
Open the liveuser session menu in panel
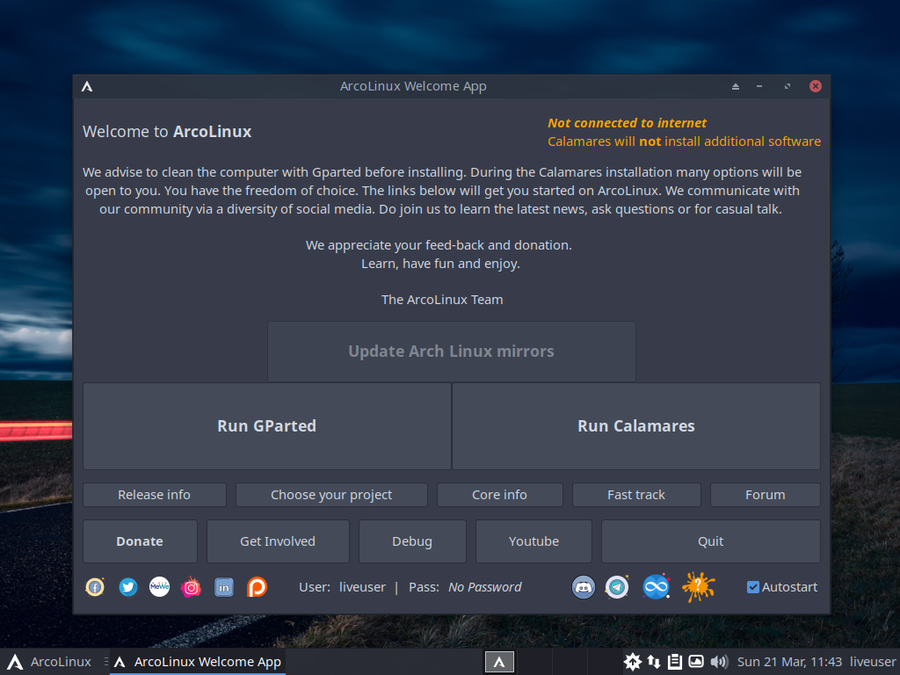(872, 662)
